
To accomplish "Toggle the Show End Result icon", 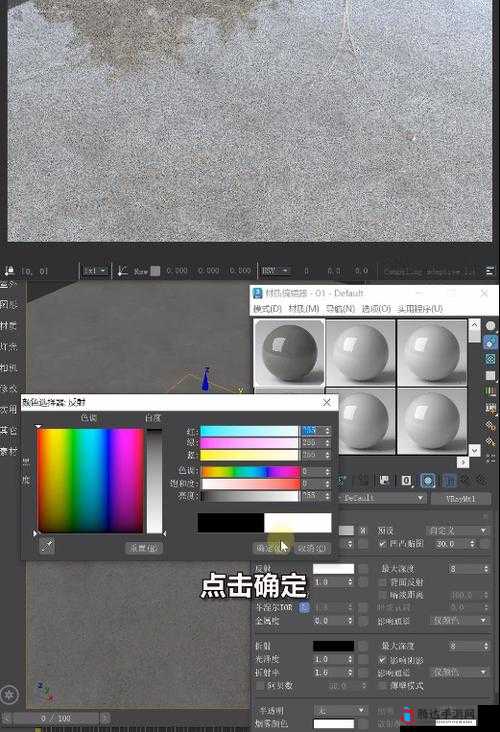I will click(449, 480).
